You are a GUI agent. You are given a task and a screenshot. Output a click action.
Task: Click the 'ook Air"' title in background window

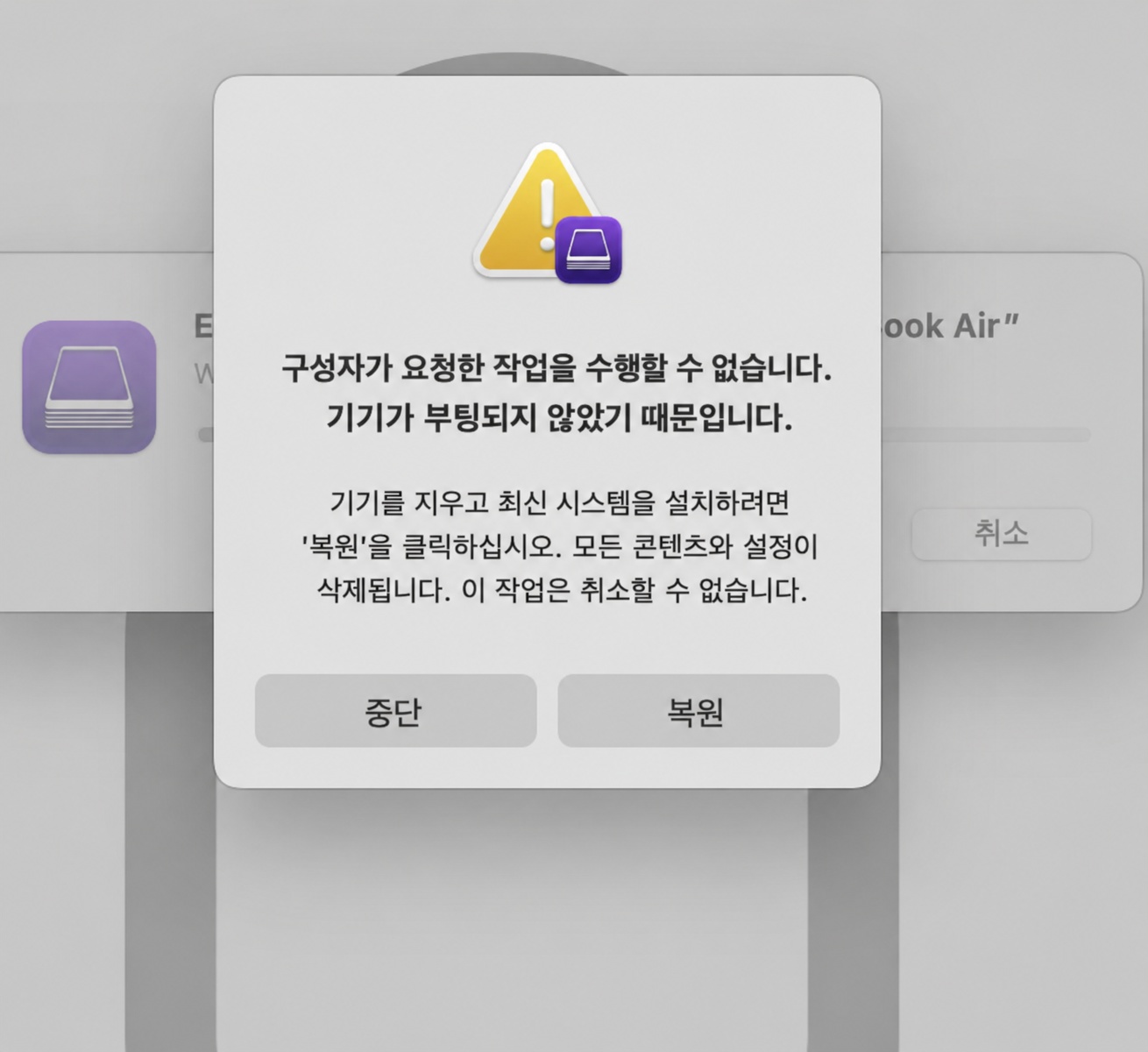click(951, 326)
